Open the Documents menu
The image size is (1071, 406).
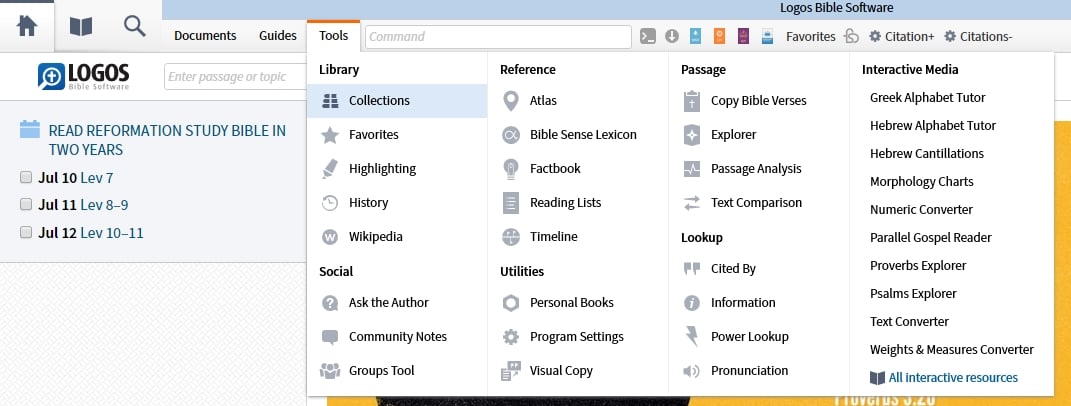point(205,36)
